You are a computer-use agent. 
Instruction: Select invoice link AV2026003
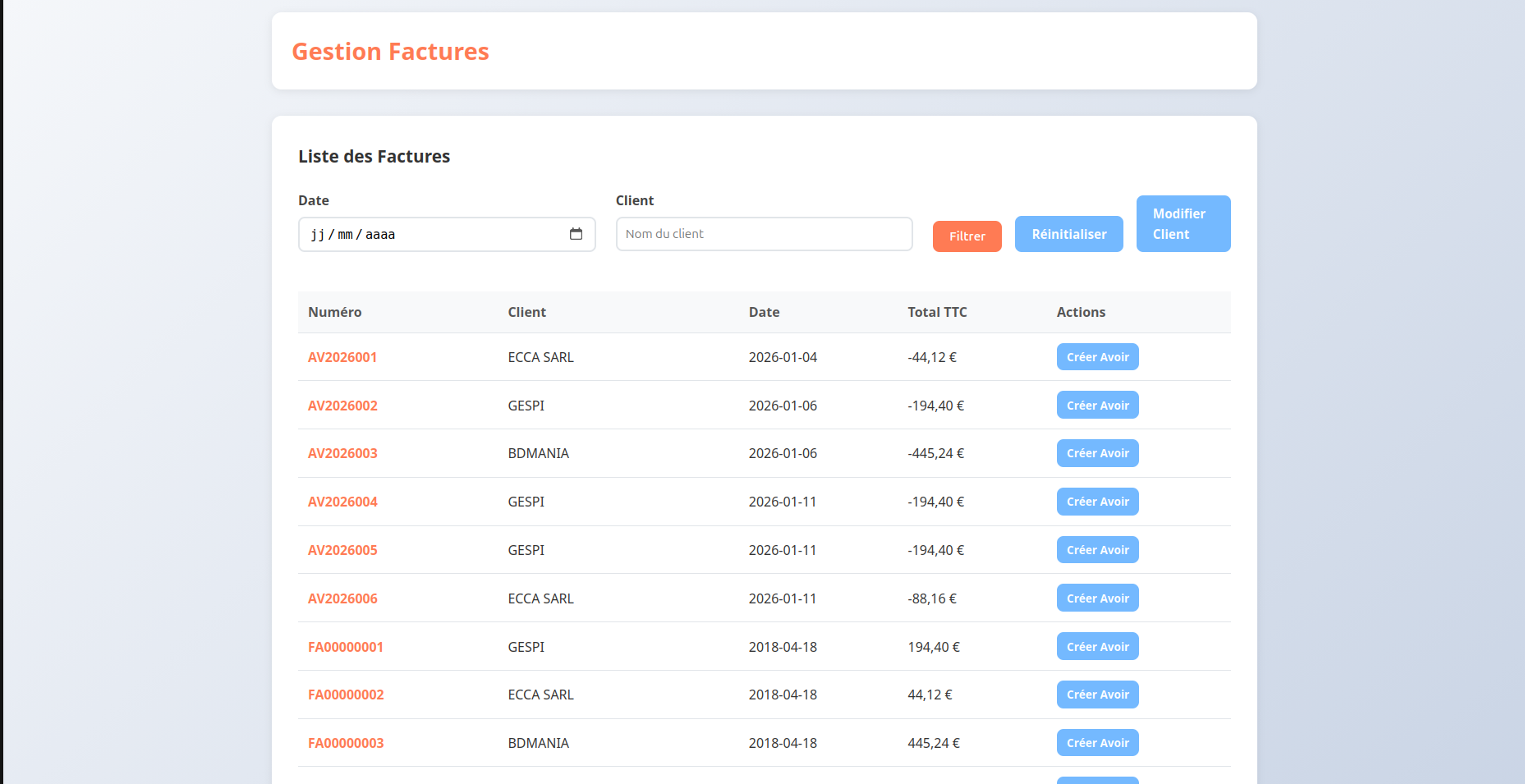[342, 453]
